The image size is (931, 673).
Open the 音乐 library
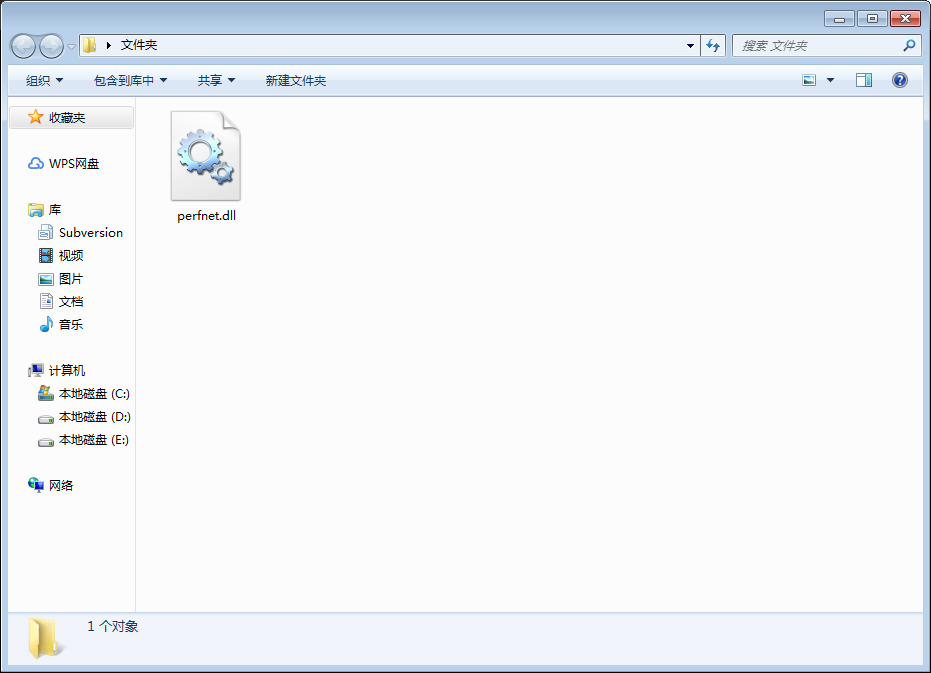[77, 324]
